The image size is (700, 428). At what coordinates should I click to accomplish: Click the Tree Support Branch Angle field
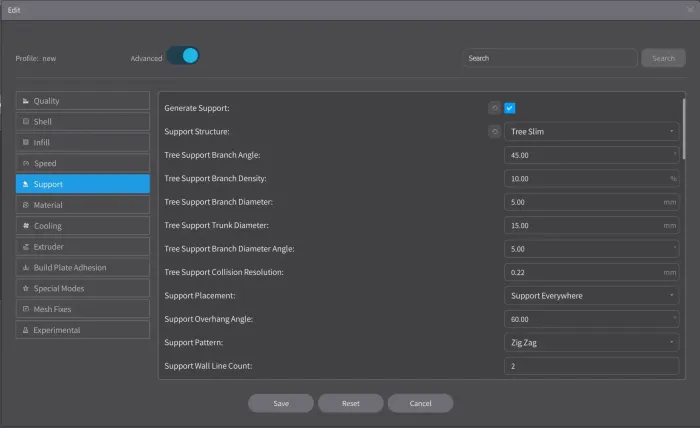(592, 155)
